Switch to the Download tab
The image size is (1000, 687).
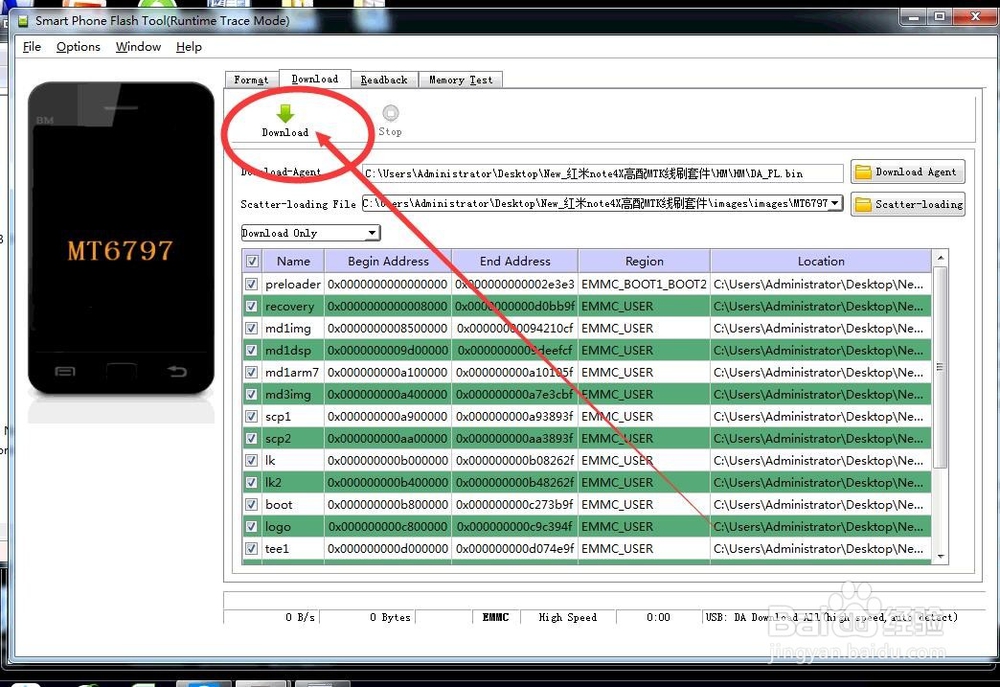click(x=315, y=78)
